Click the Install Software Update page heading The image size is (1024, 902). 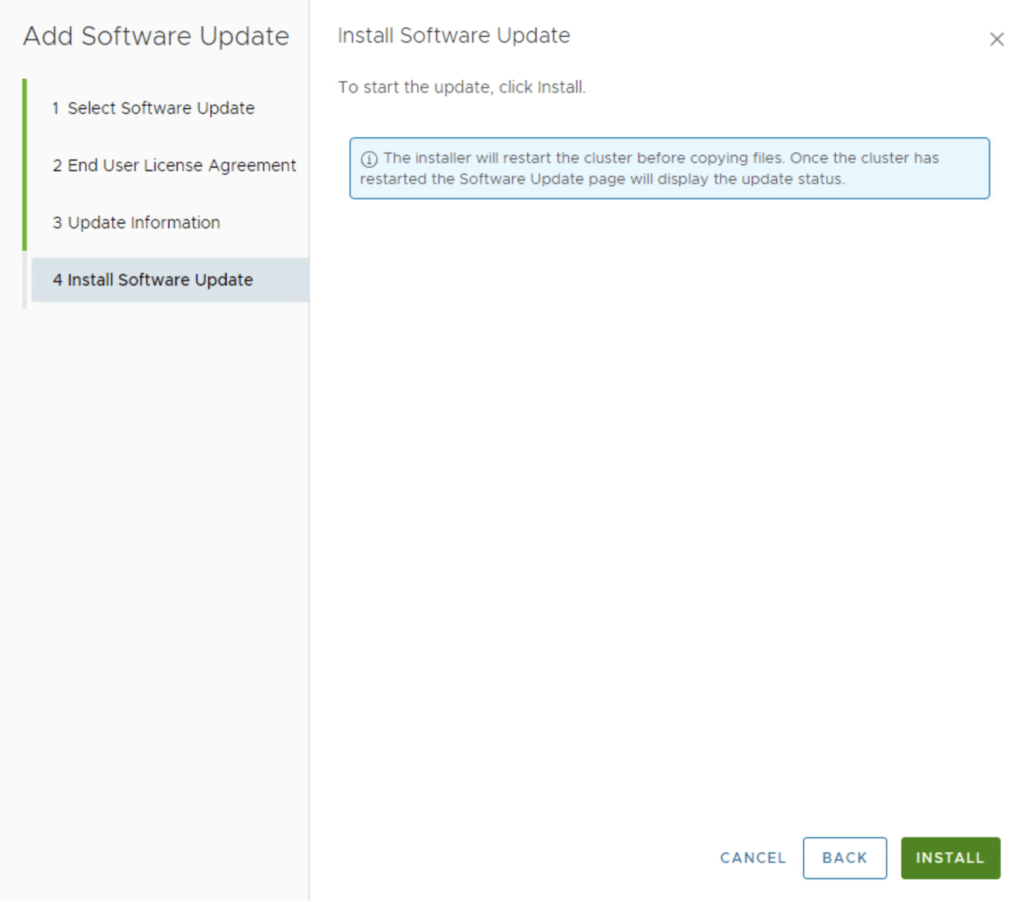point(454,36)
